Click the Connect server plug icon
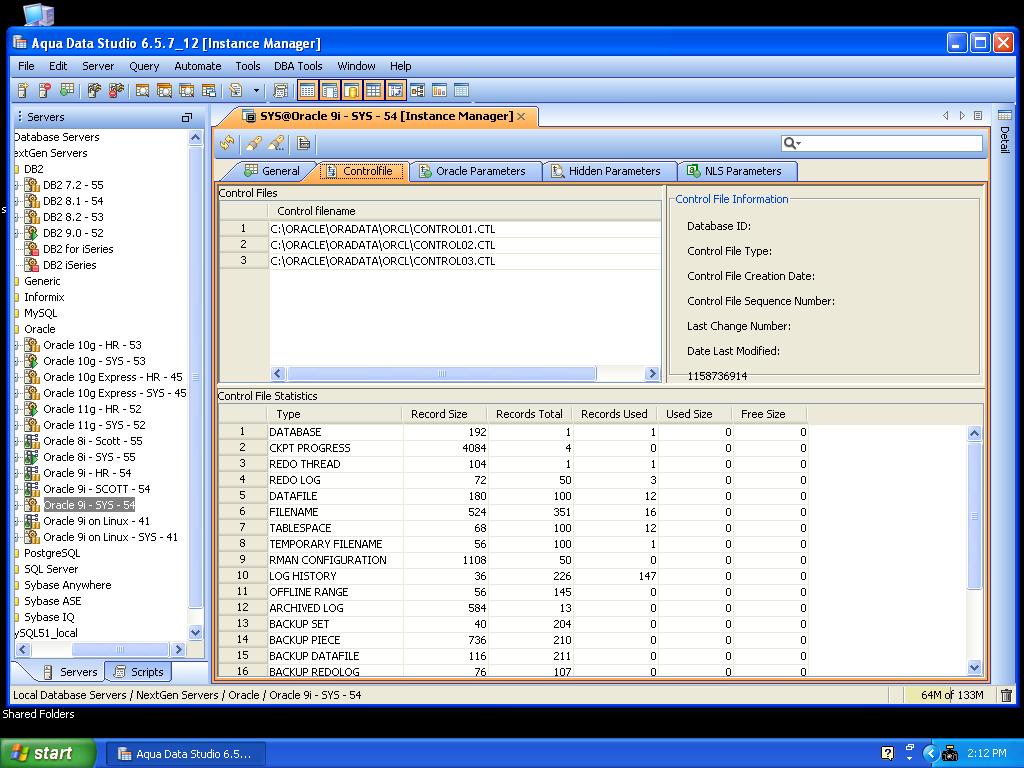The image size is (1024, 768). pyautogui.click(x=94, y=90)
